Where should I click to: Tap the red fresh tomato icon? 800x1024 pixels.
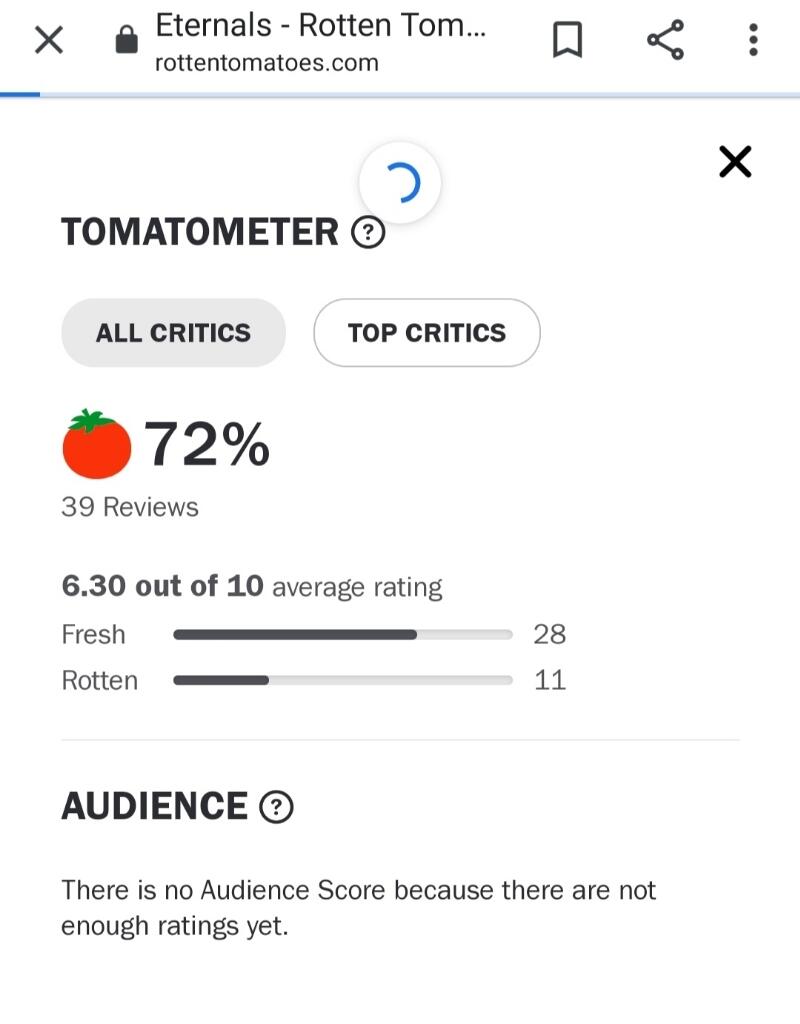pyautogui.click(x=96, y=445)
